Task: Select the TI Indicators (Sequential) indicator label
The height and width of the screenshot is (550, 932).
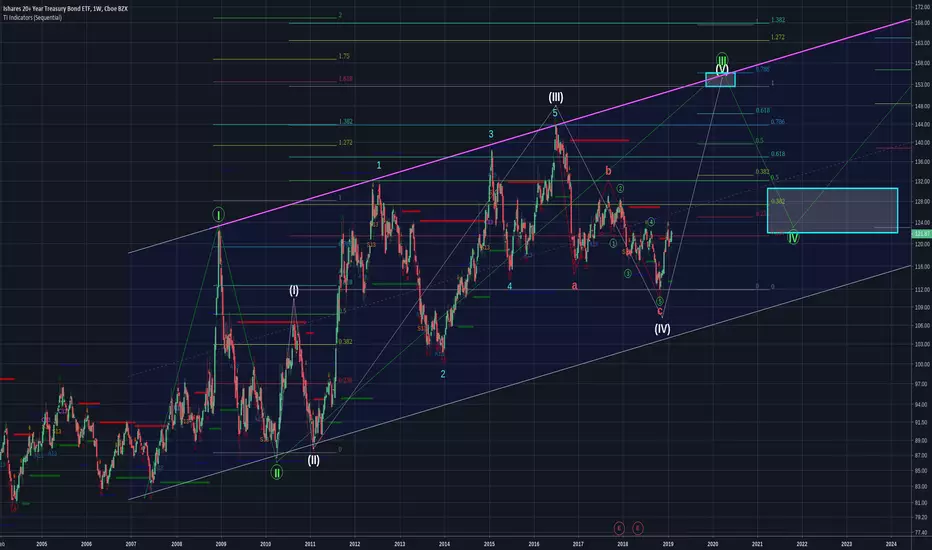Action: [x=32, y=18]
